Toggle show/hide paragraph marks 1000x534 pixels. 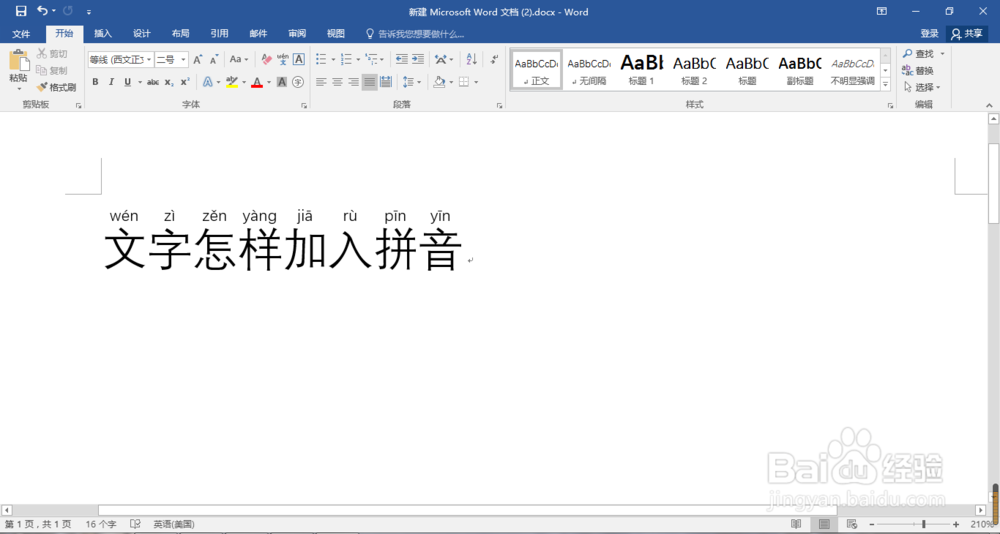494,59
